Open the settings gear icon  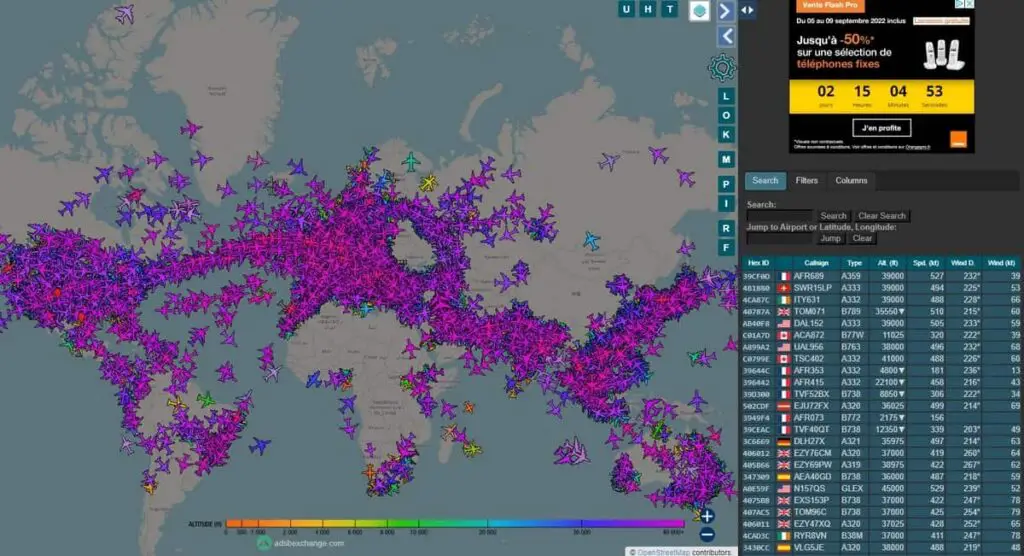[x=722, y=67]
